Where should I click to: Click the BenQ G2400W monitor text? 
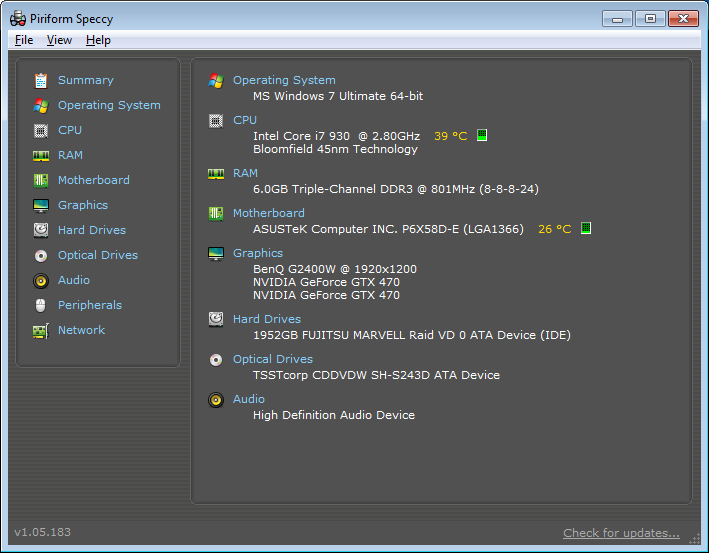pyautogui.click(x=335, y=269)
